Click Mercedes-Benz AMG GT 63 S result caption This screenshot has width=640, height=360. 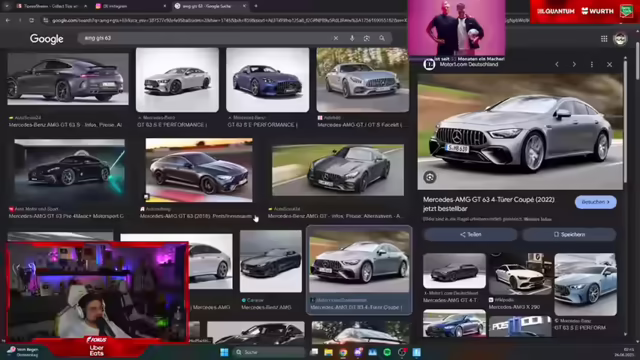point(65,125)
